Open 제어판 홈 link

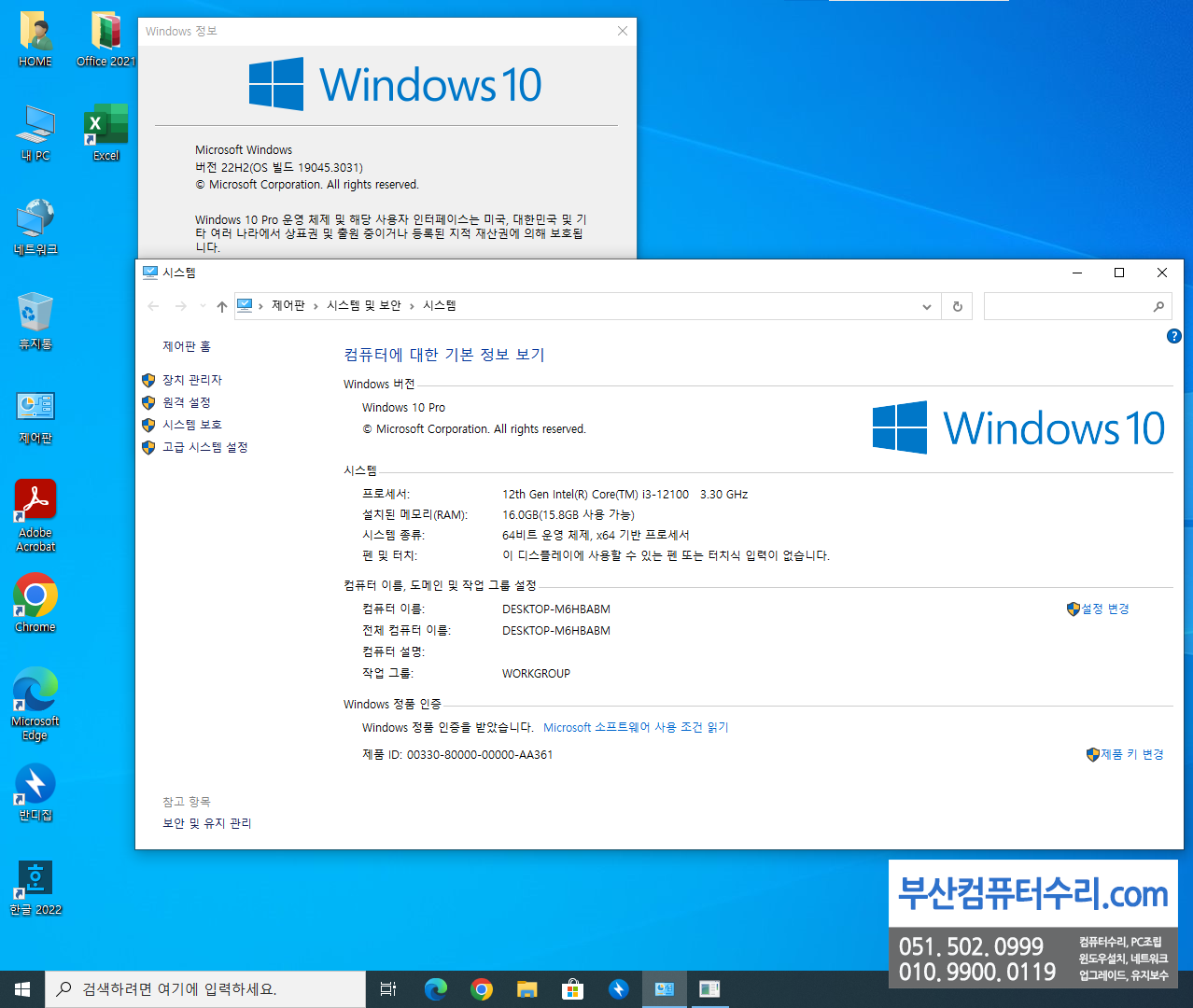point(187,346)
